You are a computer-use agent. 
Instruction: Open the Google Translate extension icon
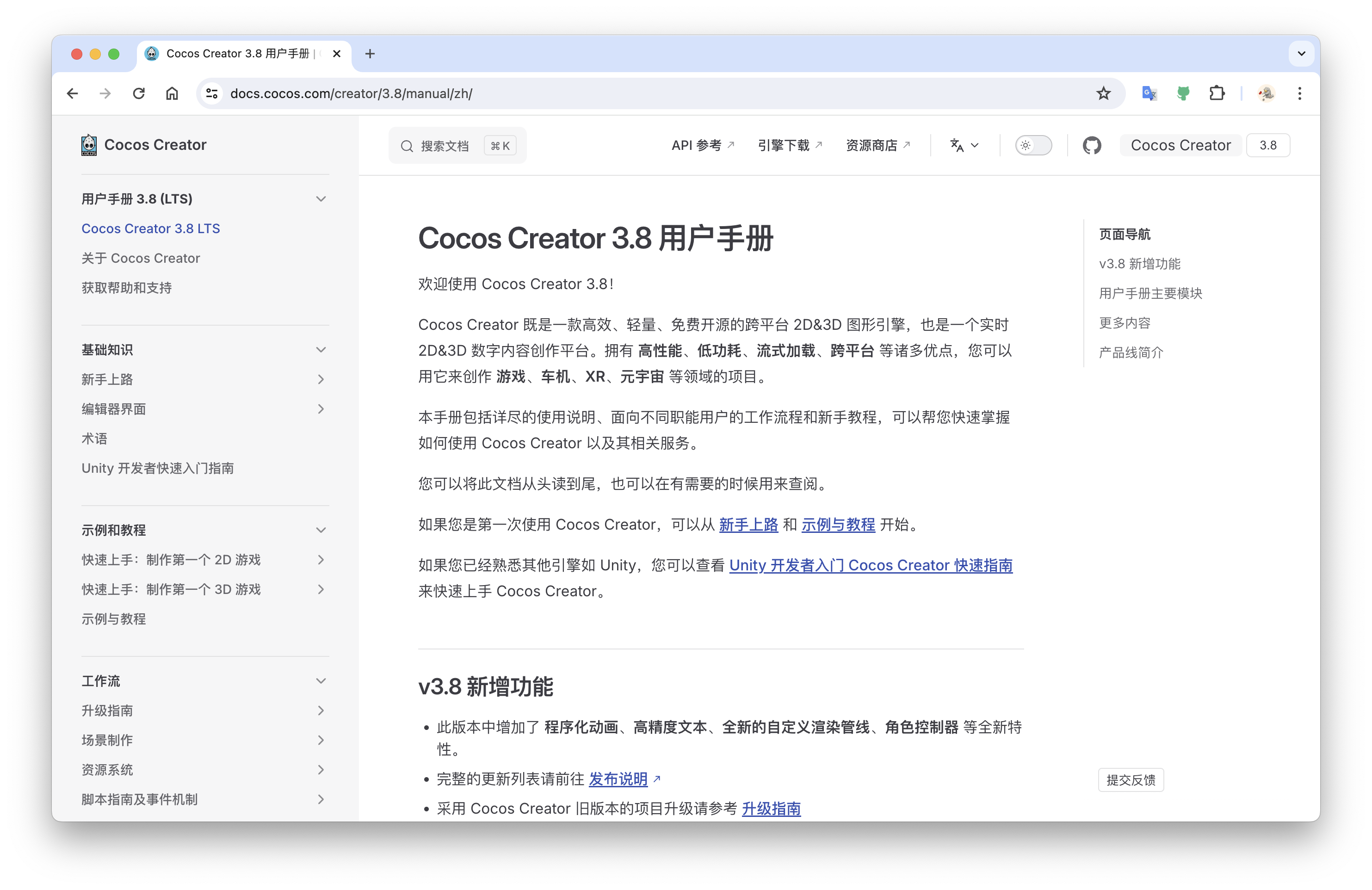1149,93
